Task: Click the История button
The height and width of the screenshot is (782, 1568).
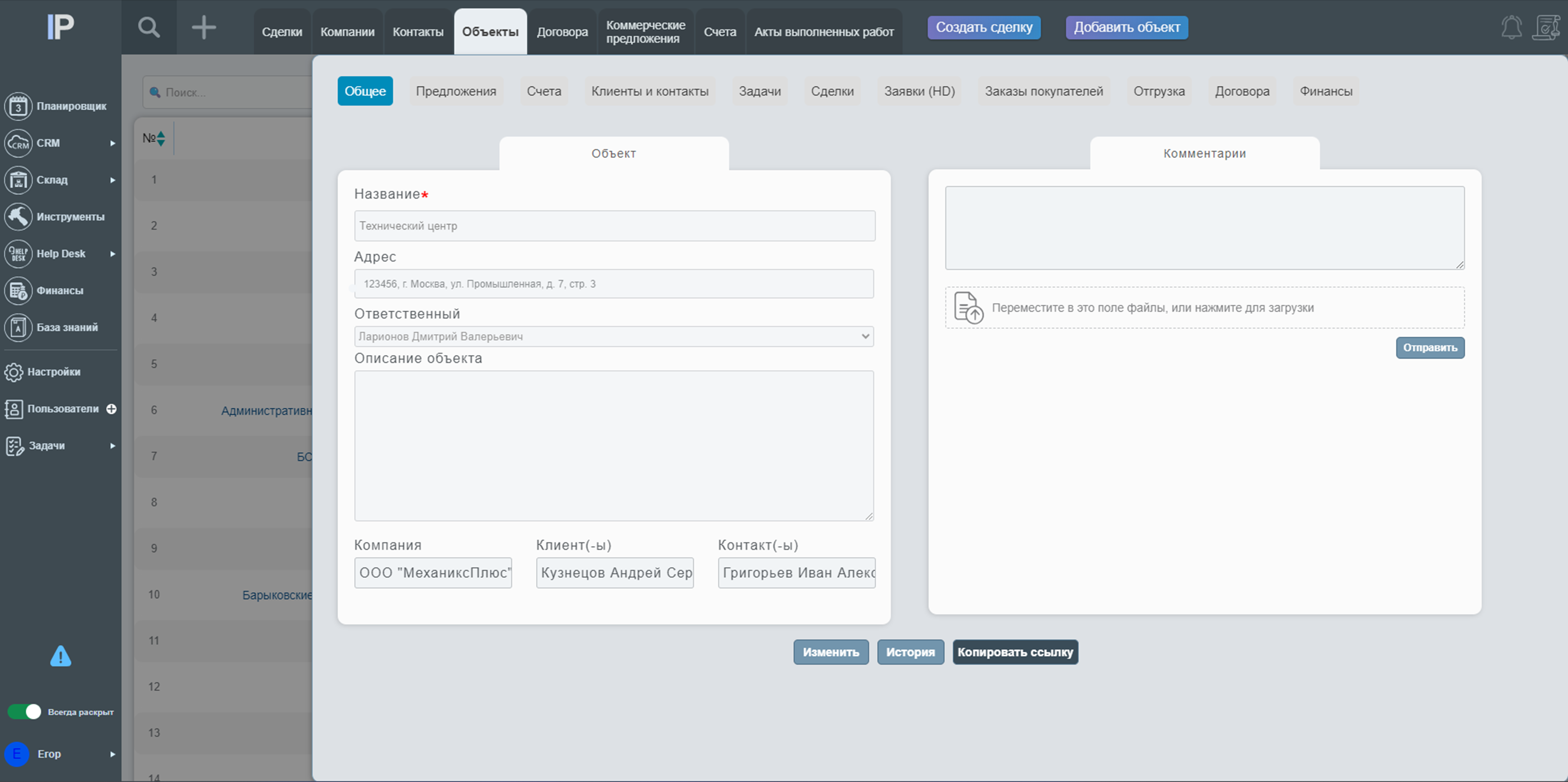Action: click(911, 652)
